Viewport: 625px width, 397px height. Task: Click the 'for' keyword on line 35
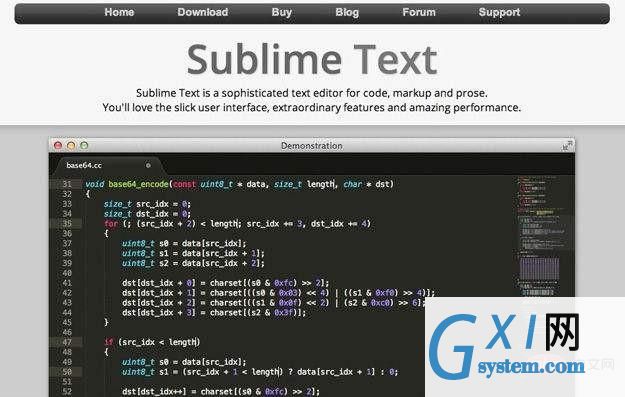tap(111, 224)
